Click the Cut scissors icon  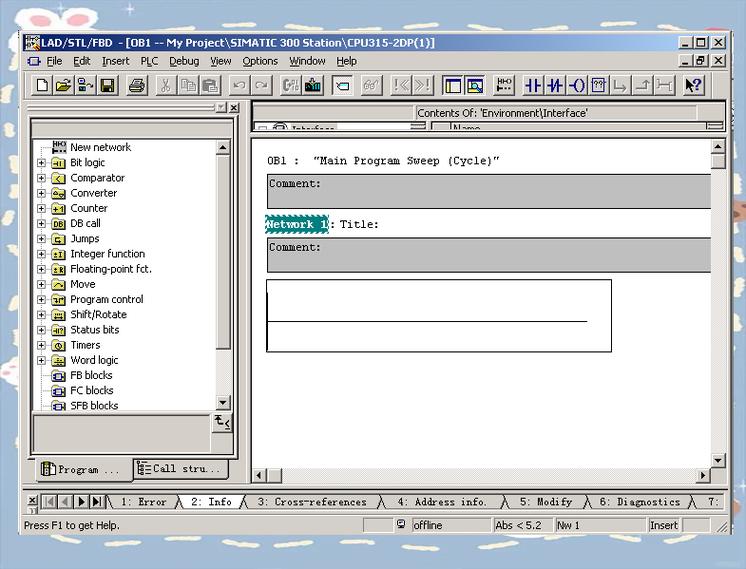(165, 86)
